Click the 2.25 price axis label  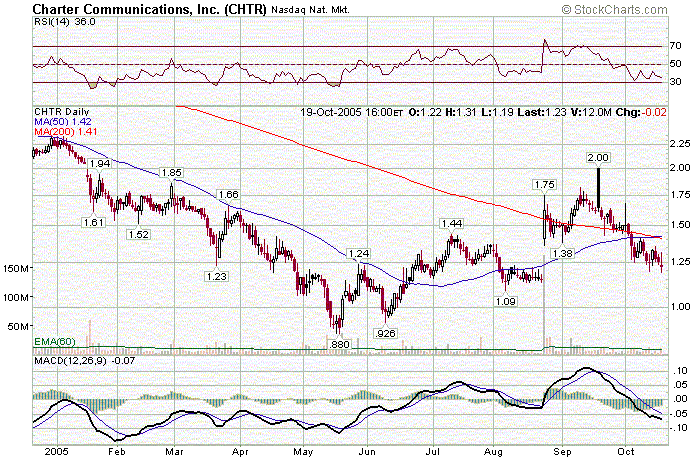point(680,144)
